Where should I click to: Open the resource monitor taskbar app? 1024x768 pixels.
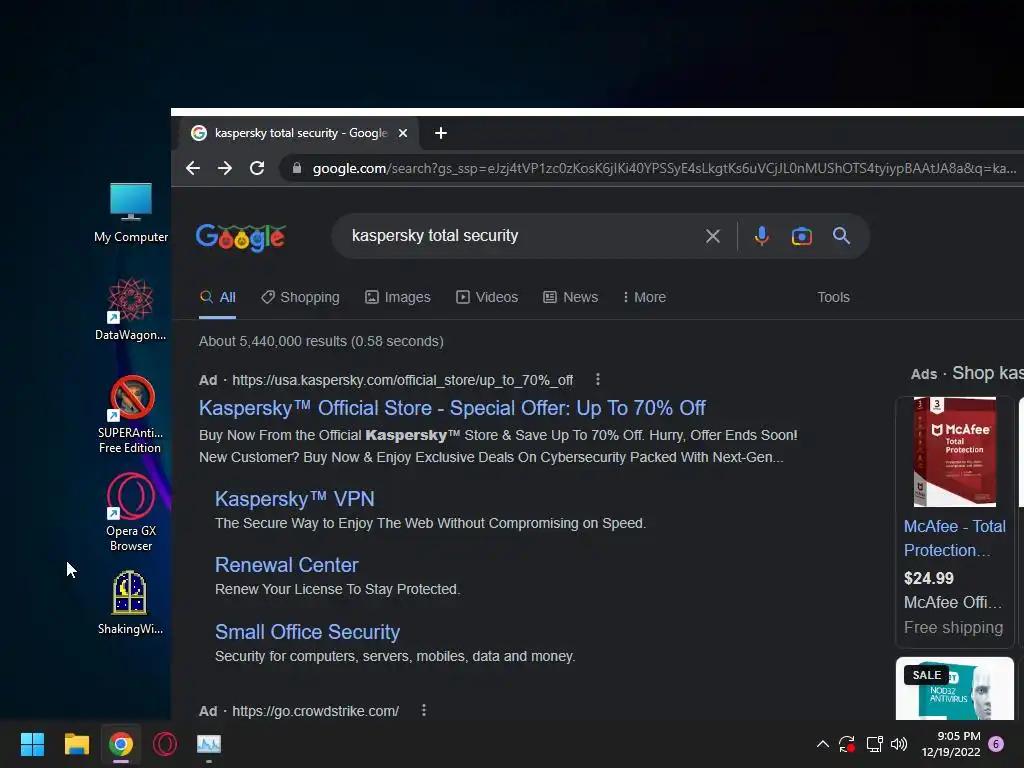point(209,744)
